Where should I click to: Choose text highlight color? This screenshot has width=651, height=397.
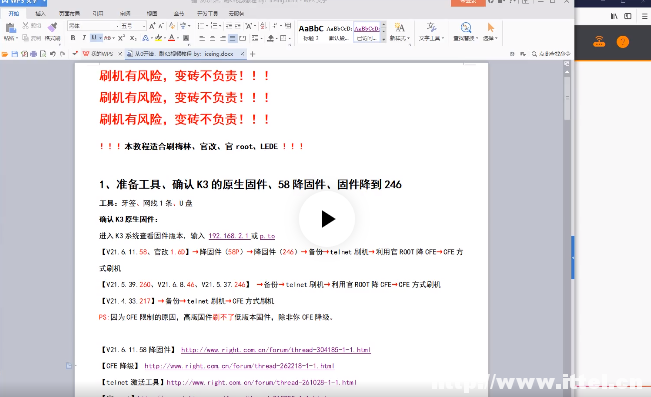point(158,38)
